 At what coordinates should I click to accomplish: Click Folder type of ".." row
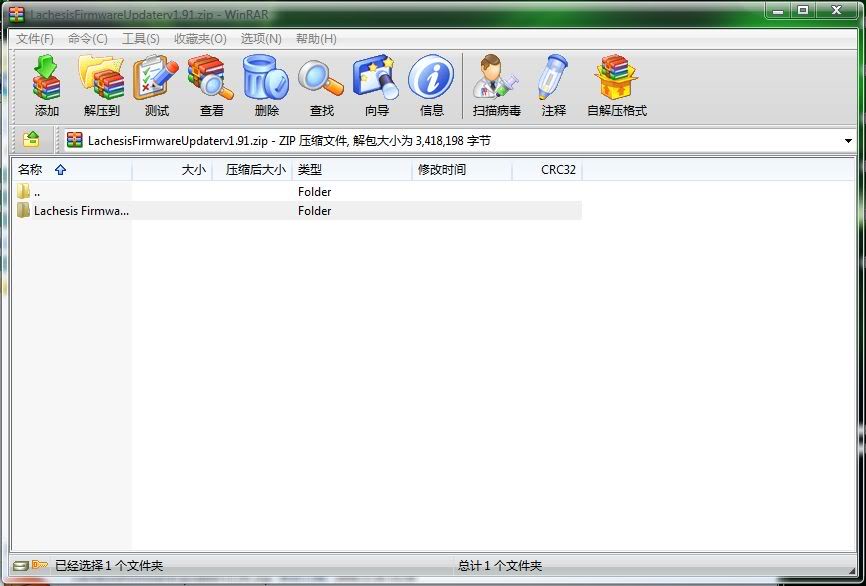[x=314, y=192]
